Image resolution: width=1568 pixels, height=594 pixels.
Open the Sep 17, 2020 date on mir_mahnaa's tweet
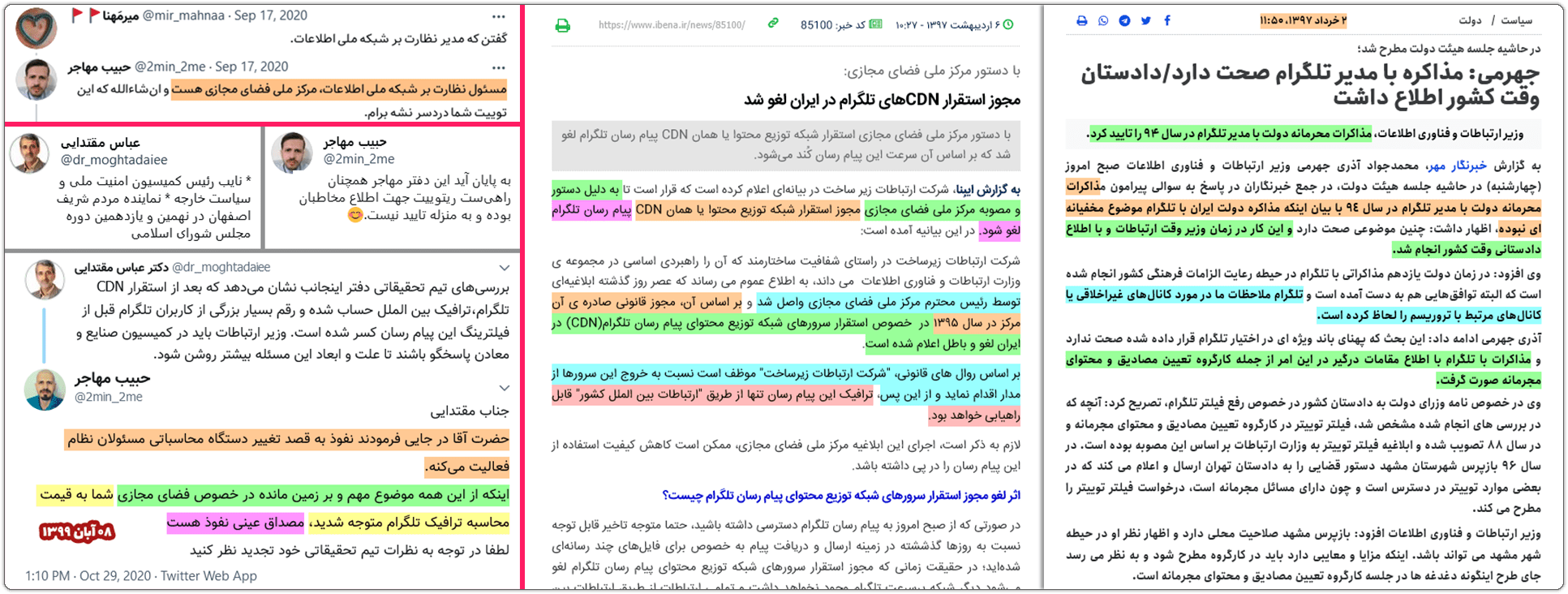coord(271,15)
